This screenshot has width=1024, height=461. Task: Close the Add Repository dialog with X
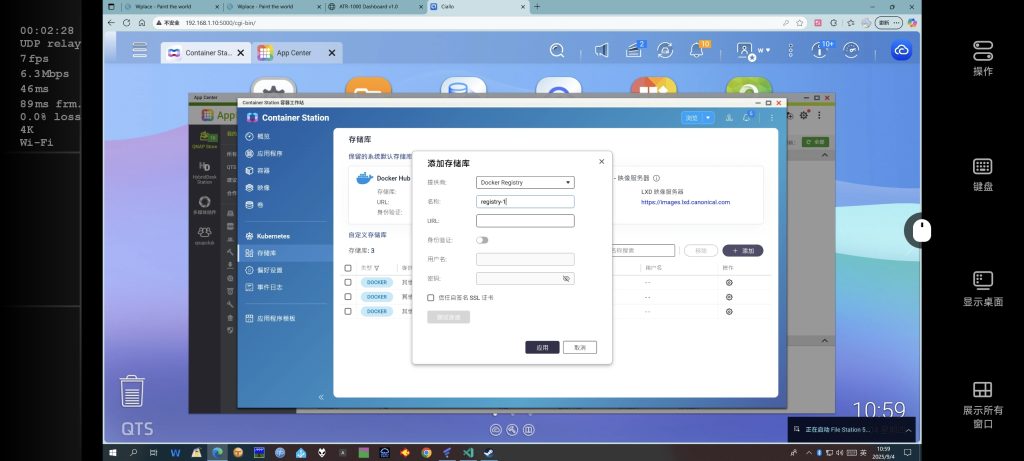pos(601,161)
